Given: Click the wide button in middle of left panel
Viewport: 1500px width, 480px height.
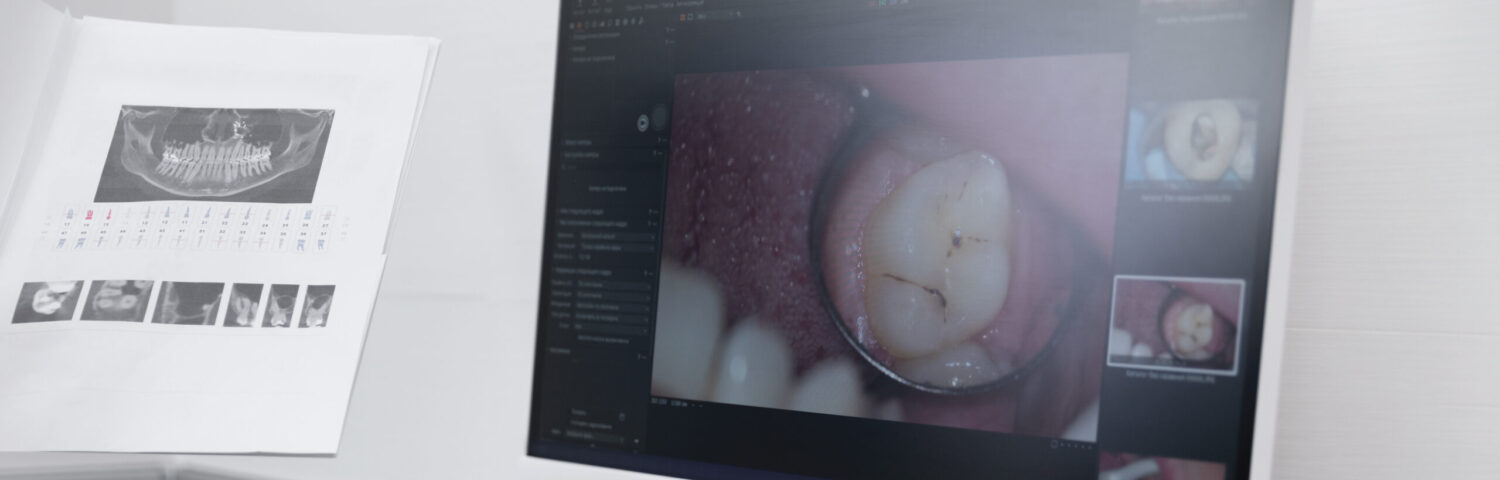Looking at the screenshot, I should [x=607, y=188].
